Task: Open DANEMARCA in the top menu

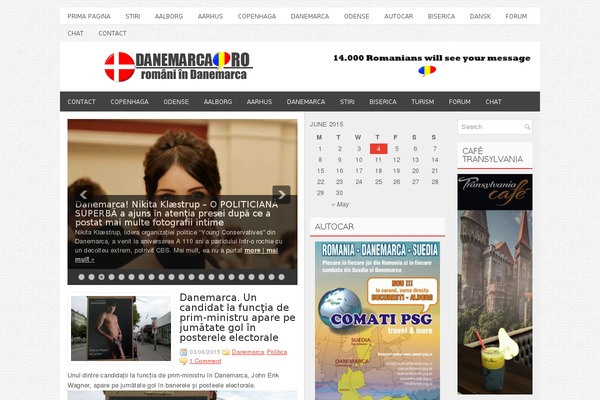Action: click(x=310, y=16)
